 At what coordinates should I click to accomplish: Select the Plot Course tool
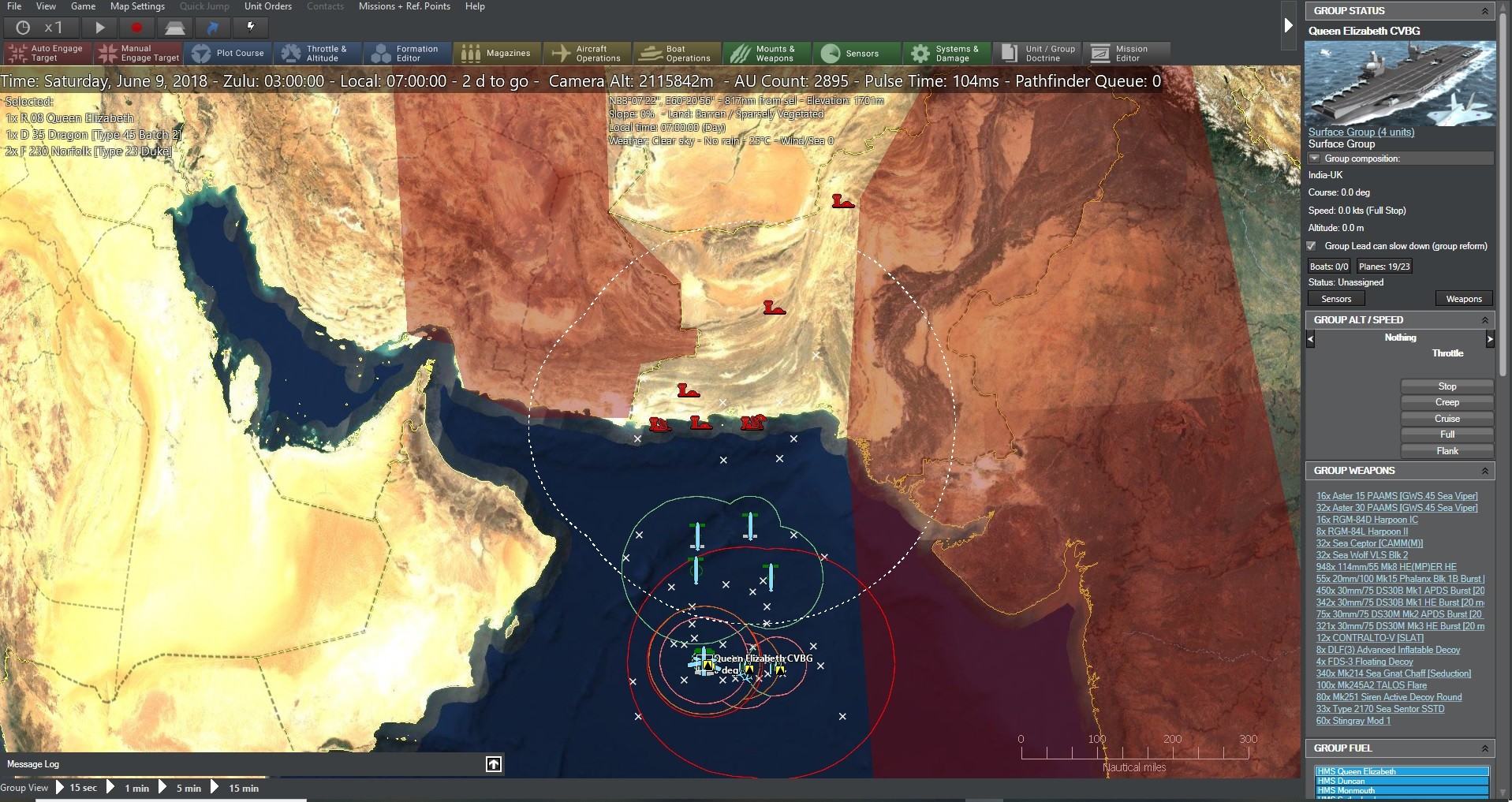[x=228, y=53]
